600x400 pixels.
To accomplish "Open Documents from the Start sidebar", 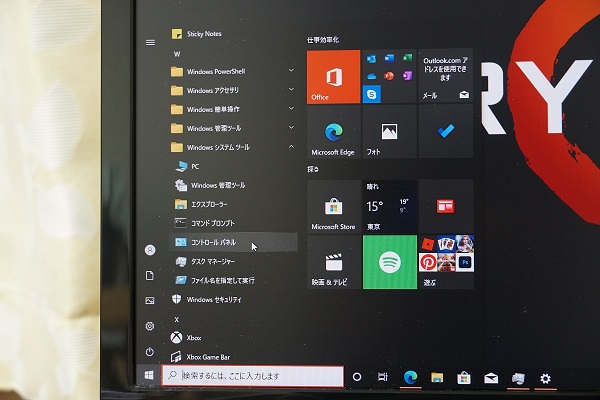I will click(150, 276).
